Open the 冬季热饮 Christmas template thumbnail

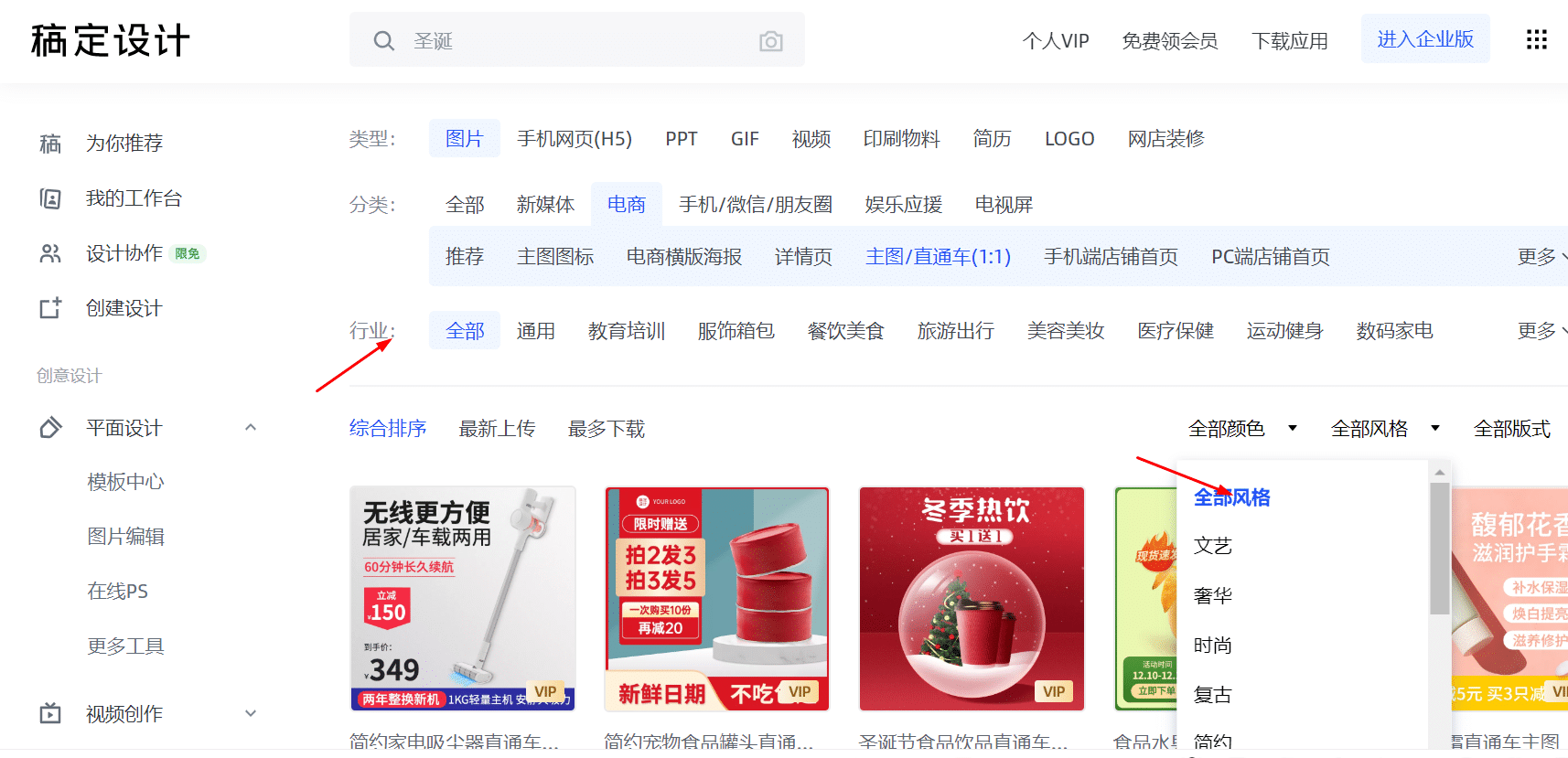pyautogui.click(x=972, y=599)
